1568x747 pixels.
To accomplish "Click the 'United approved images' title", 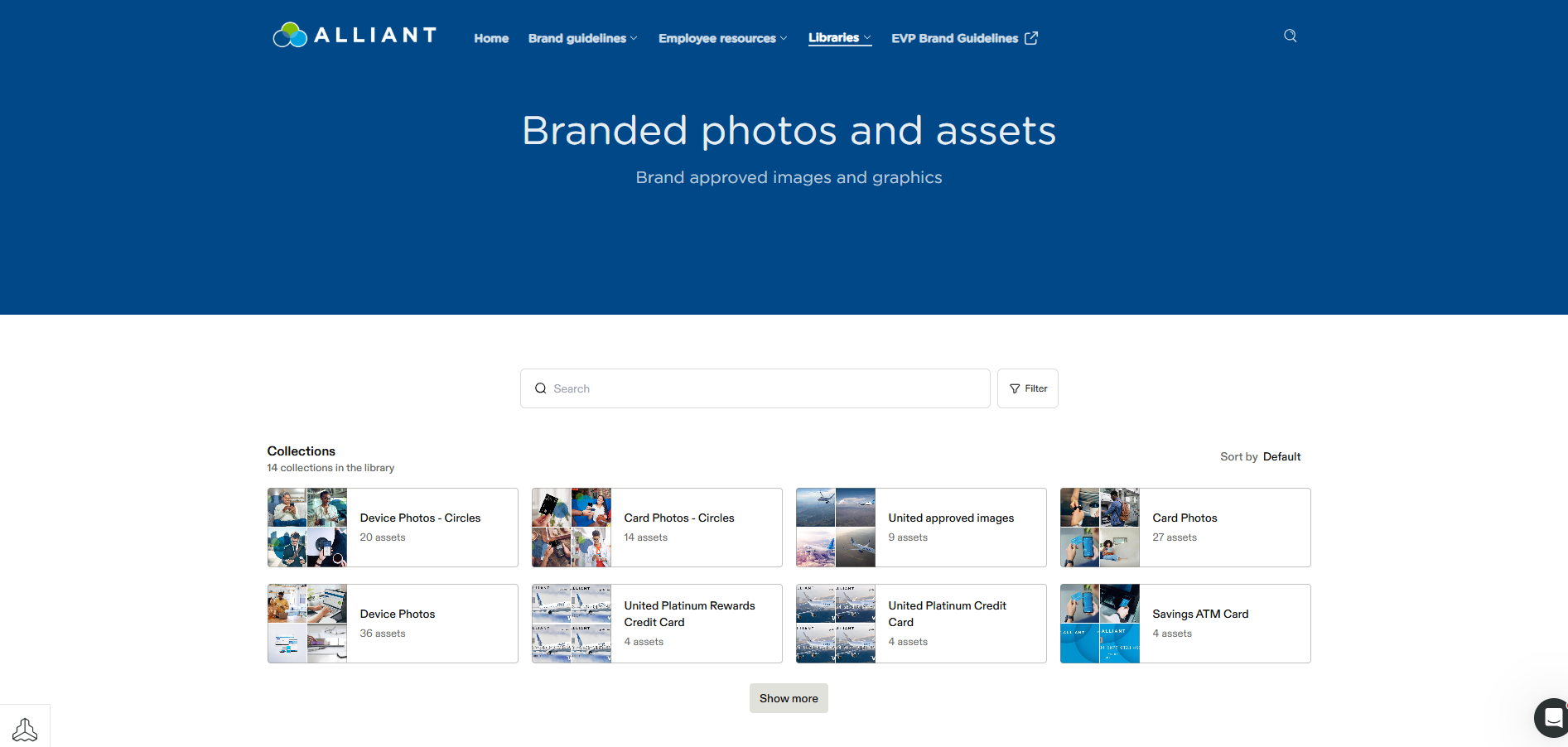I will click(951, 518).
